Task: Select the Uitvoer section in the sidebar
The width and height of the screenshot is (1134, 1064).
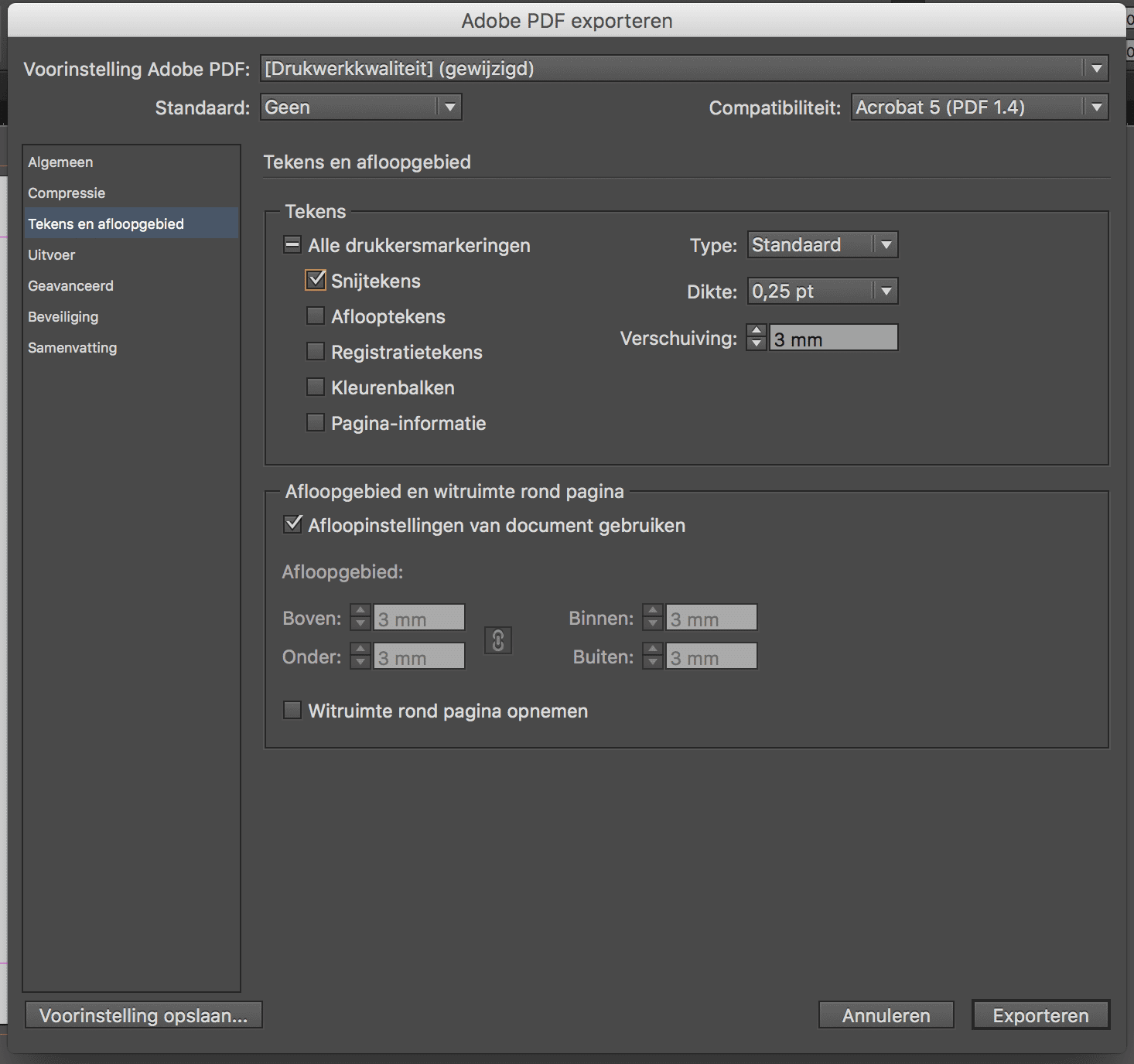Action: 51,254
